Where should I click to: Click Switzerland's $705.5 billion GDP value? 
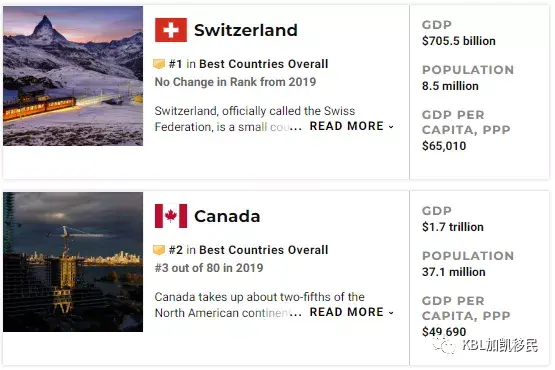459,41
